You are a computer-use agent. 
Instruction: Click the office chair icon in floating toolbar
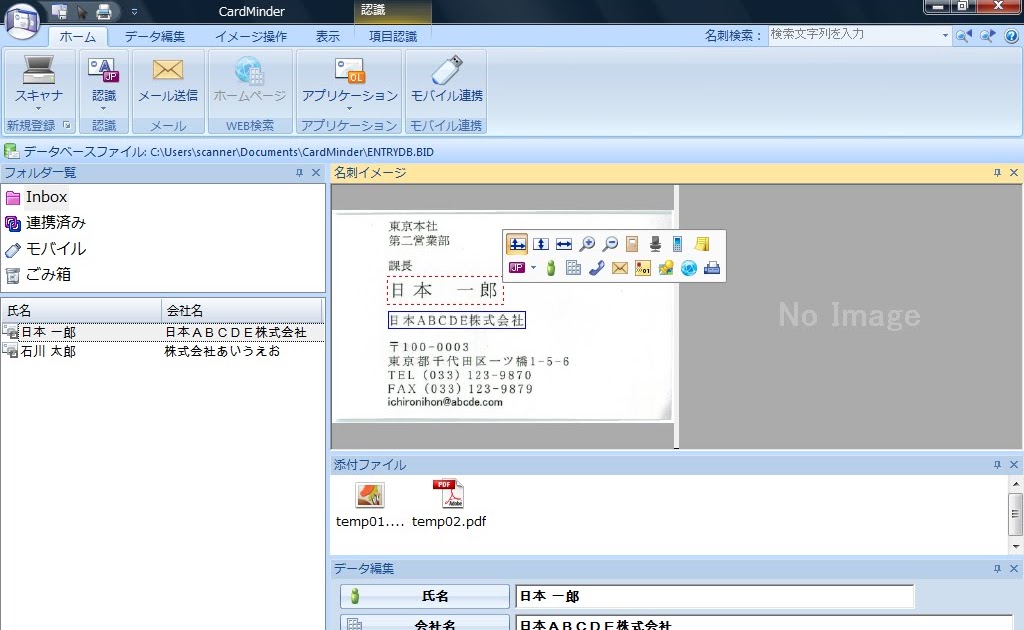point(655,244)
